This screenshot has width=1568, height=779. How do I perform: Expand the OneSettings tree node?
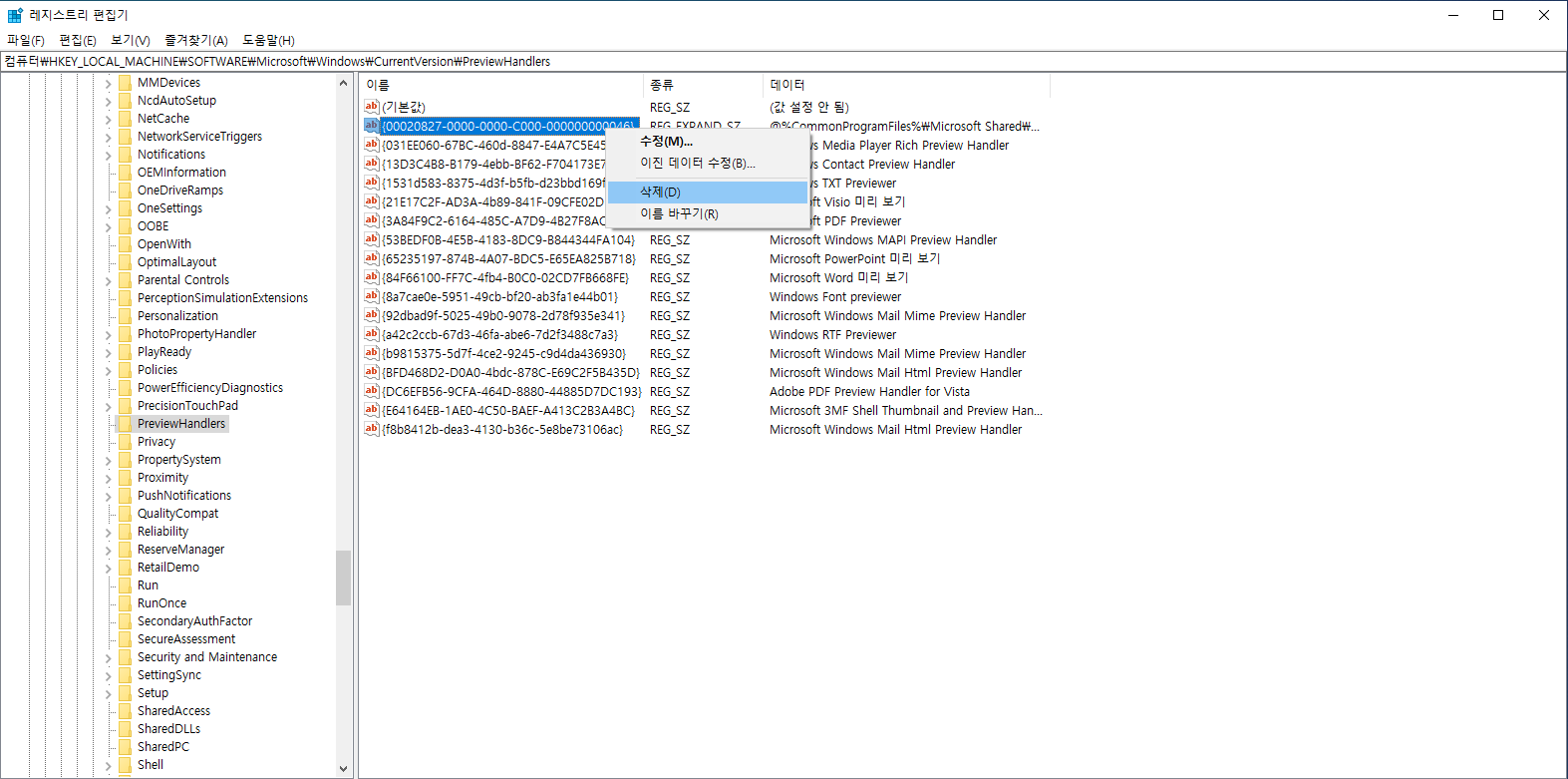pyautogui.click(x=109, y=208)
